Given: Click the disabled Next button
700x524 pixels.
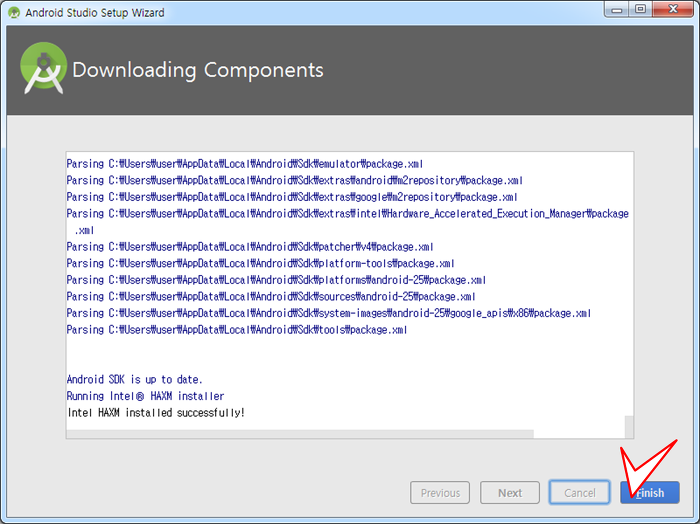Looking at the screenshot, I should pyautogui.click(x=510, y=493).
